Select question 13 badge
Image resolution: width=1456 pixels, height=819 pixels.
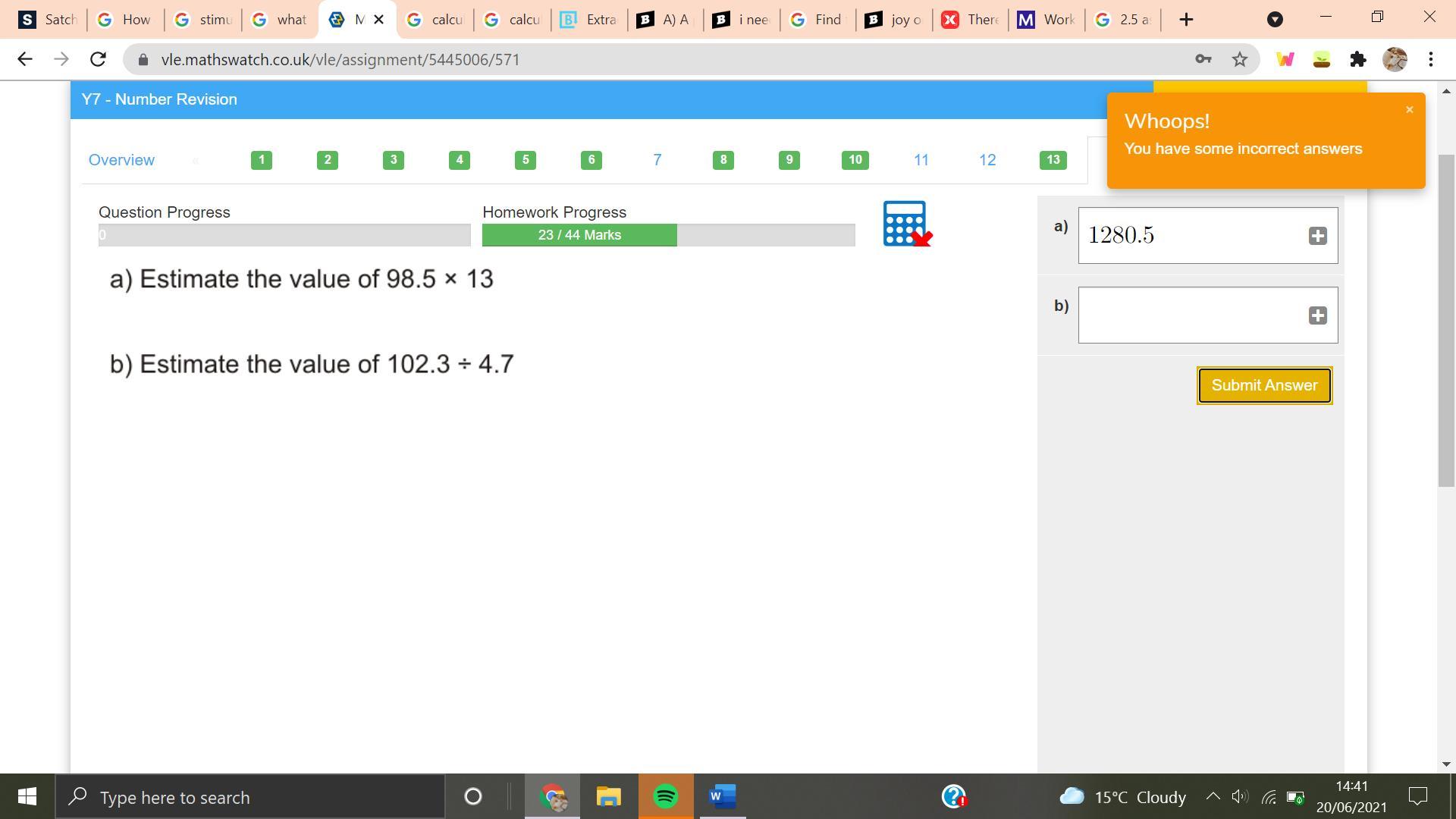[x=1053, y=160]
